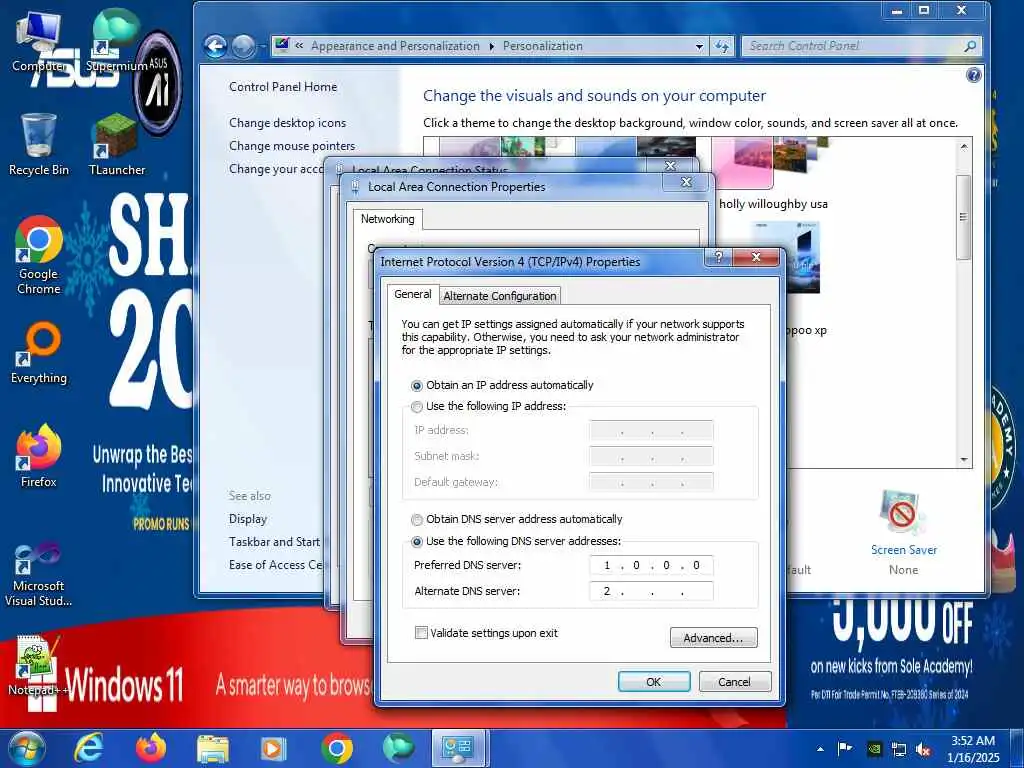Viewport: 1024px width, 768px height.
Task: Open Control Panel Home link
Action: (x=283, y=87)
